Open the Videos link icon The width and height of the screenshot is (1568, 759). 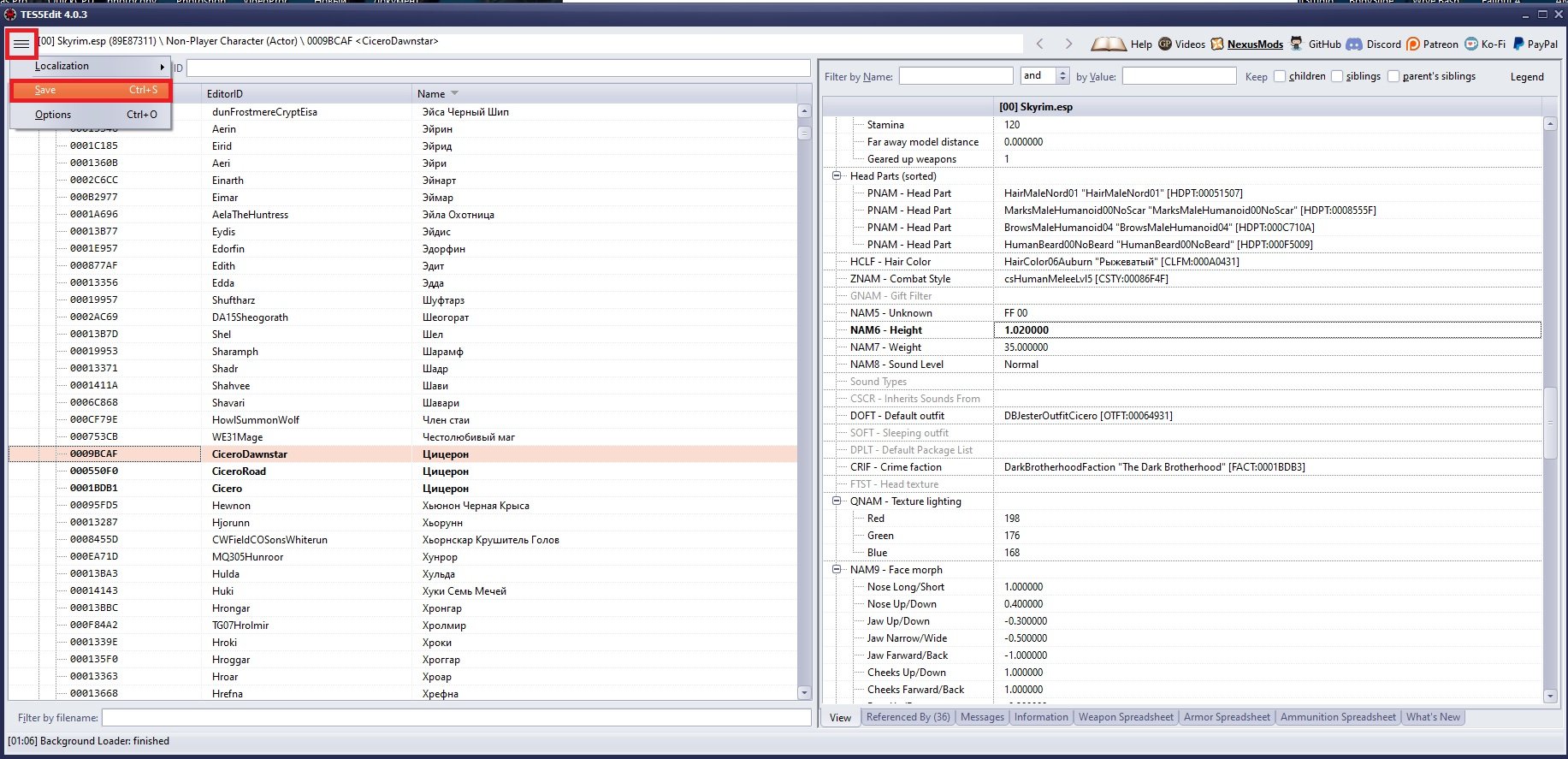(x=1165, y=44)
